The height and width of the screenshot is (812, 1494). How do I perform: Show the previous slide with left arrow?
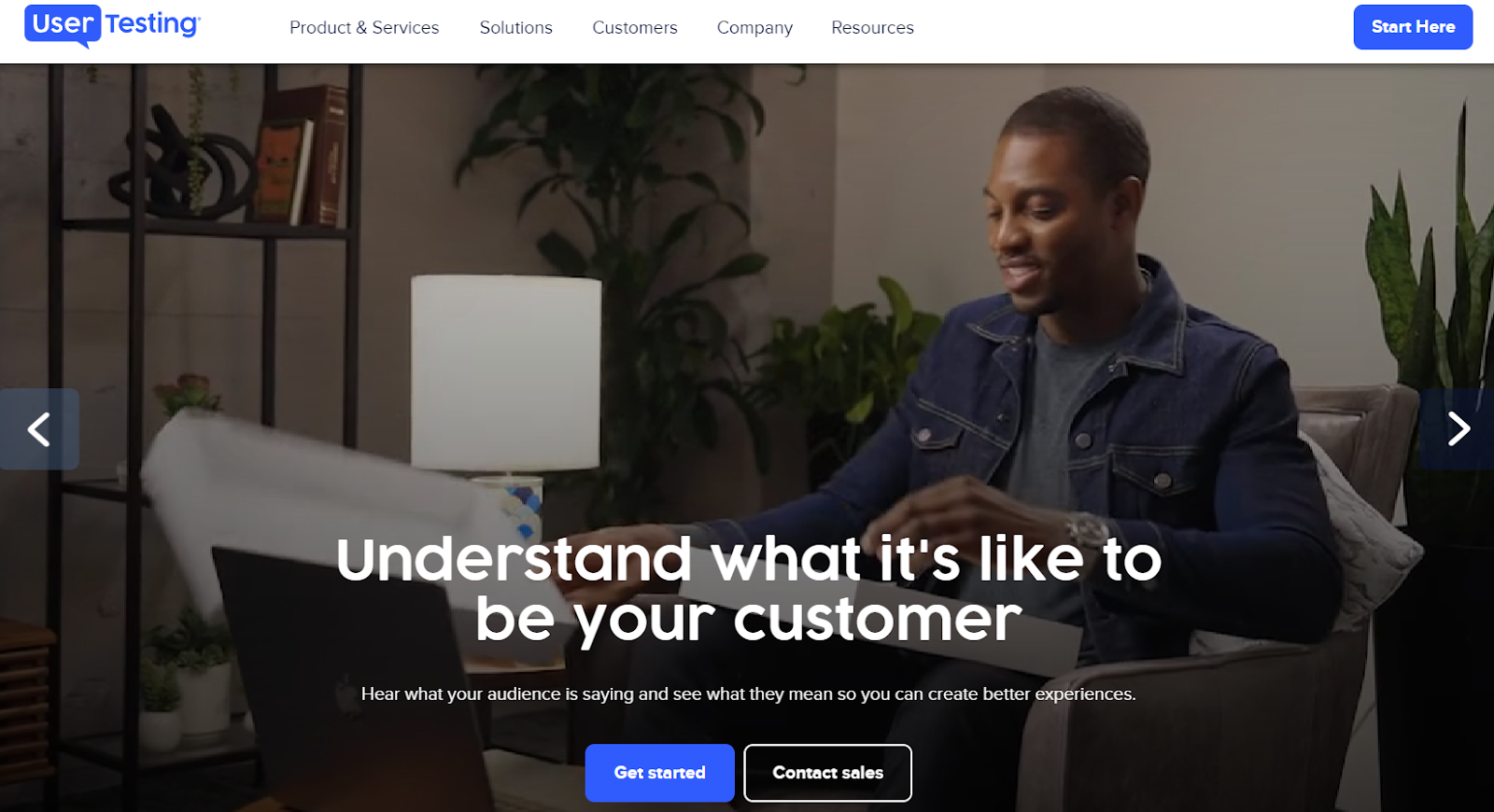pyautogui.click(x=39, y=429)
